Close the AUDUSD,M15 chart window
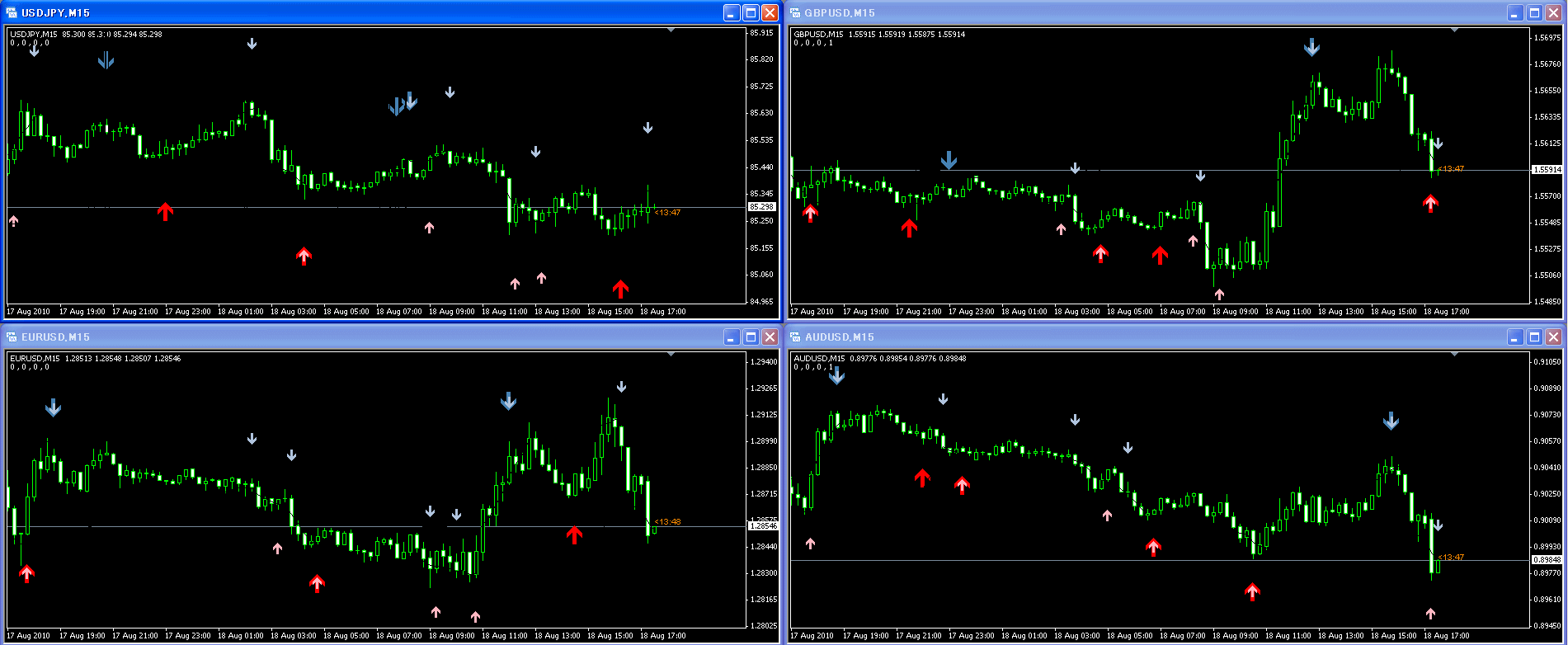 pos(1553,337)
